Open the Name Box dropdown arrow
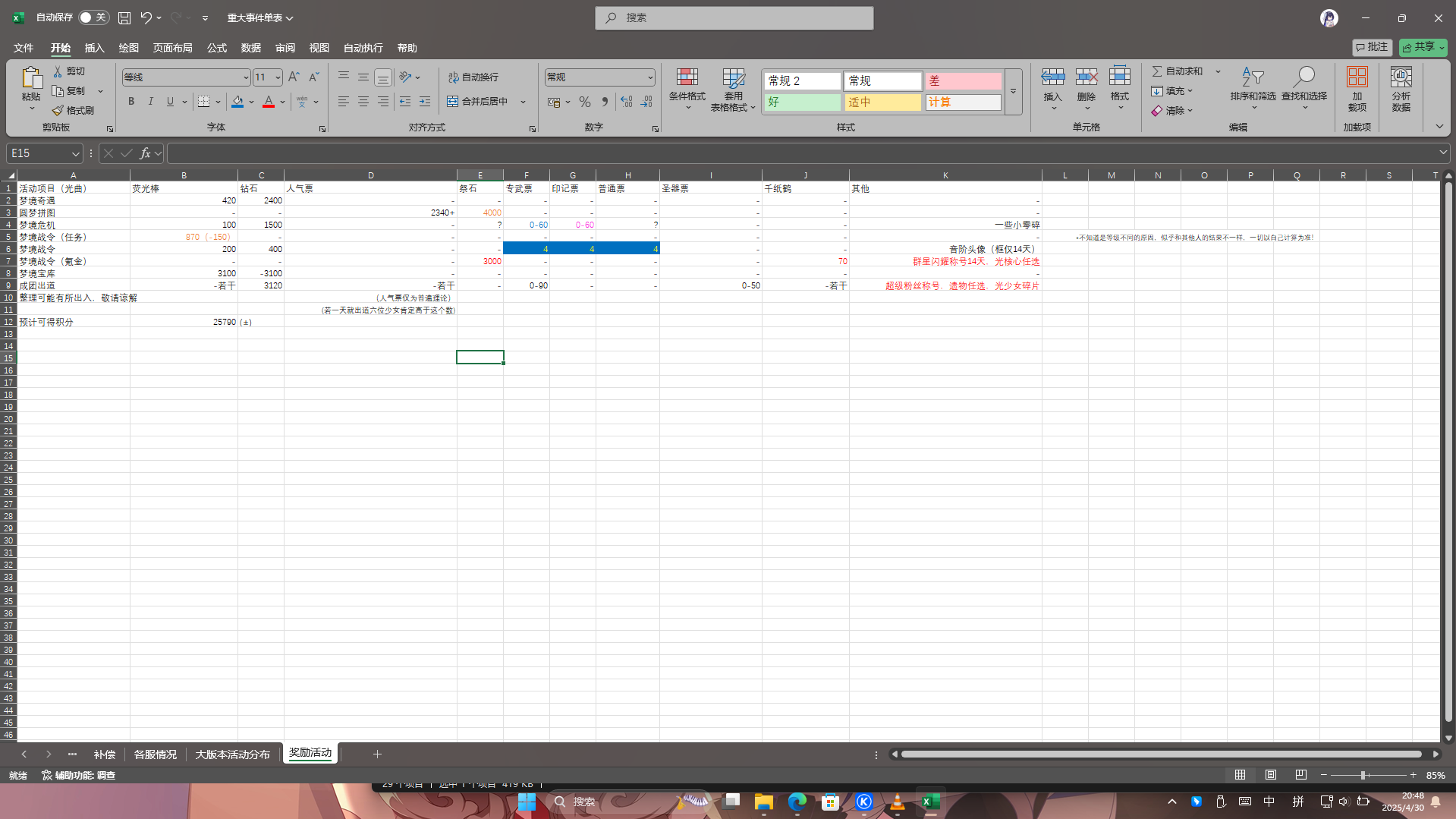This screenshot has width=1456, height=819. point(75,153)
